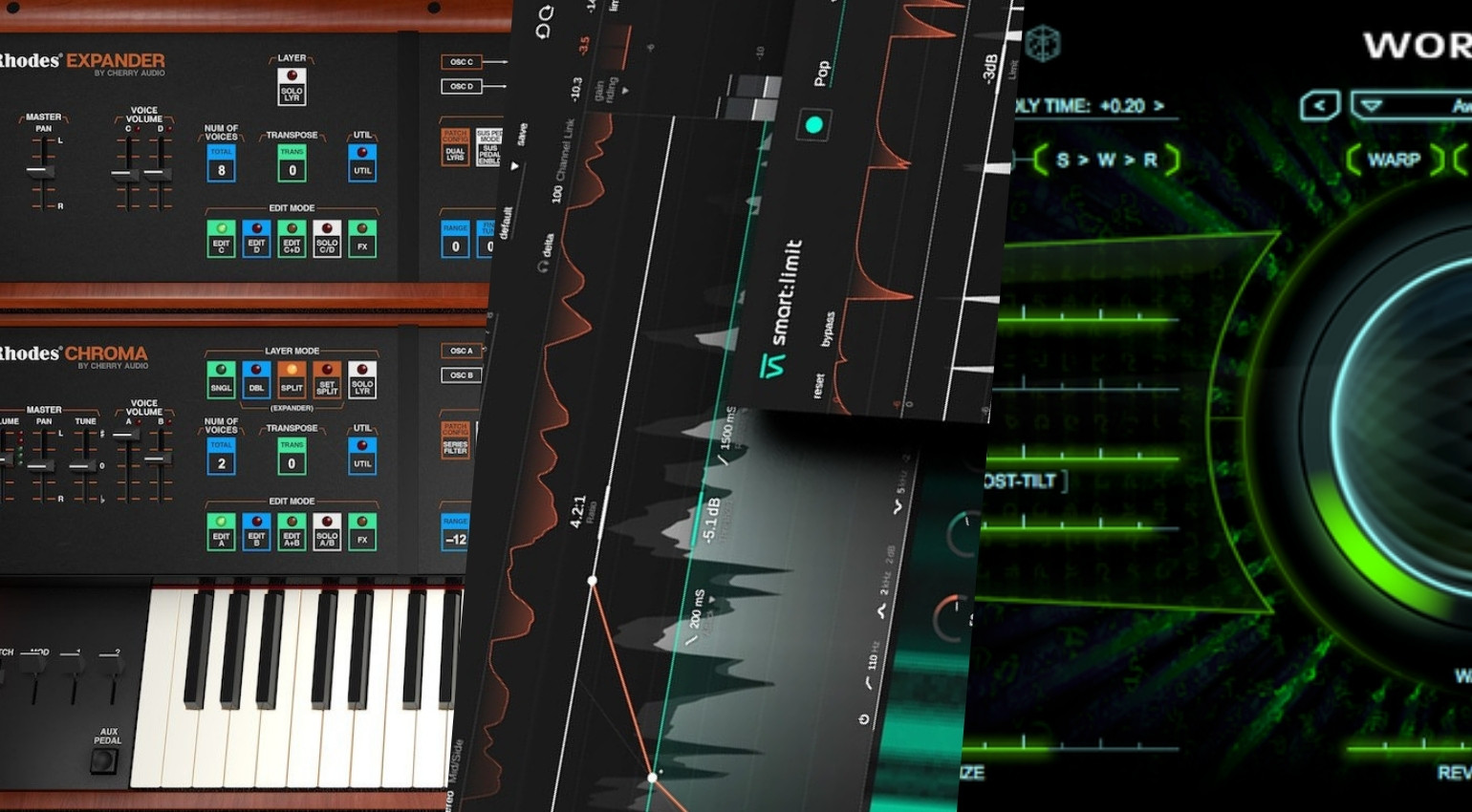Switch to EDIT B mode on Chroma
1472x812 pixels.
[256, 531]
